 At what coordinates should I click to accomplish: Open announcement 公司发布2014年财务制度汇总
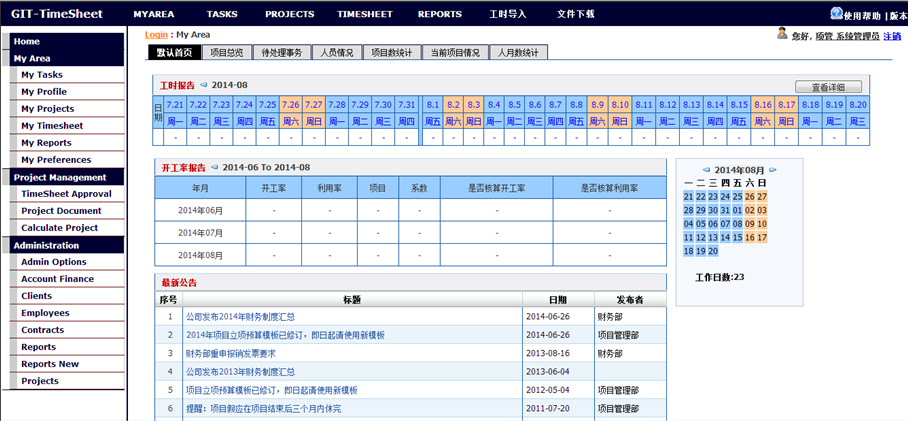point(238,316)
